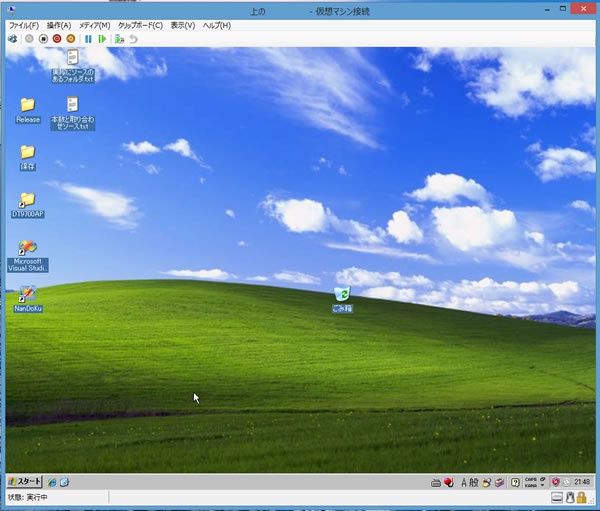
Task: Open the language bar options dropdown arrow
Action: pos(542,485)
